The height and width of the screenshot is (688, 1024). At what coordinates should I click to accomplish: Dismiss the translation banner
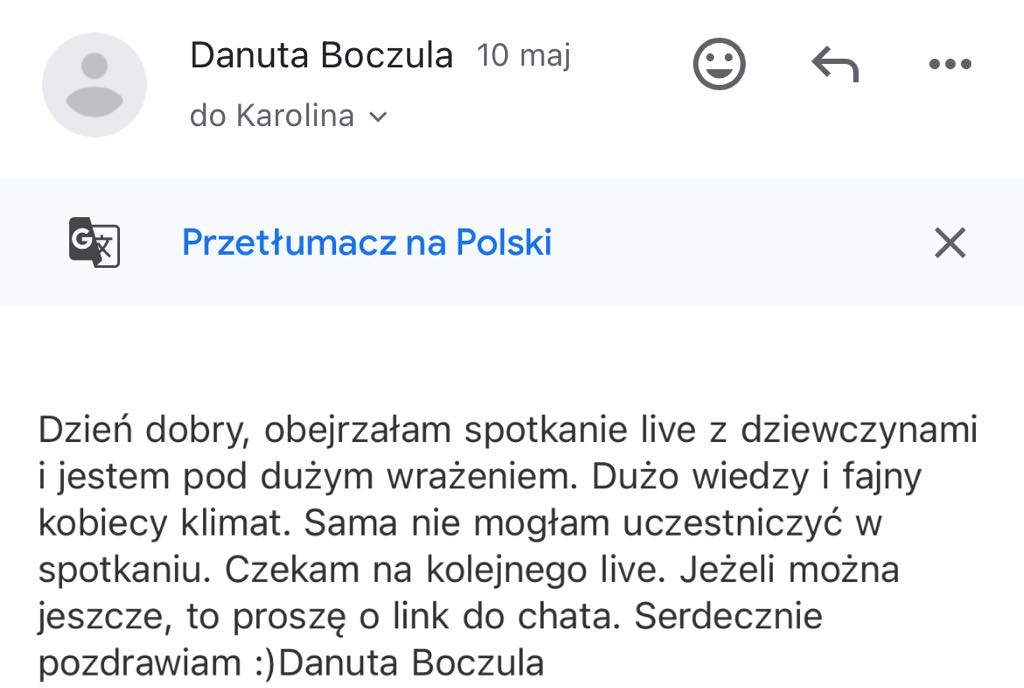click(949, 243)
